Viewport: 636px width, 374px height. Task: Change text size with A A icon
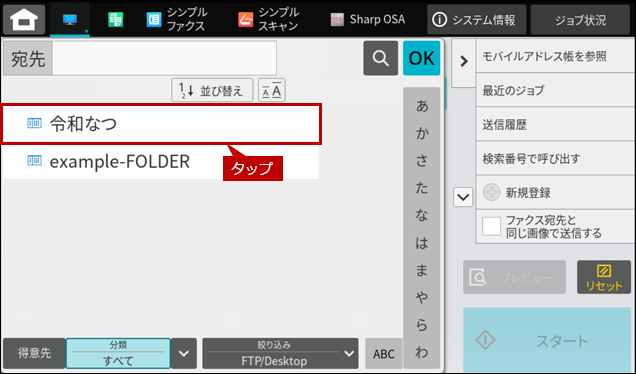click(x=272, y=90)
